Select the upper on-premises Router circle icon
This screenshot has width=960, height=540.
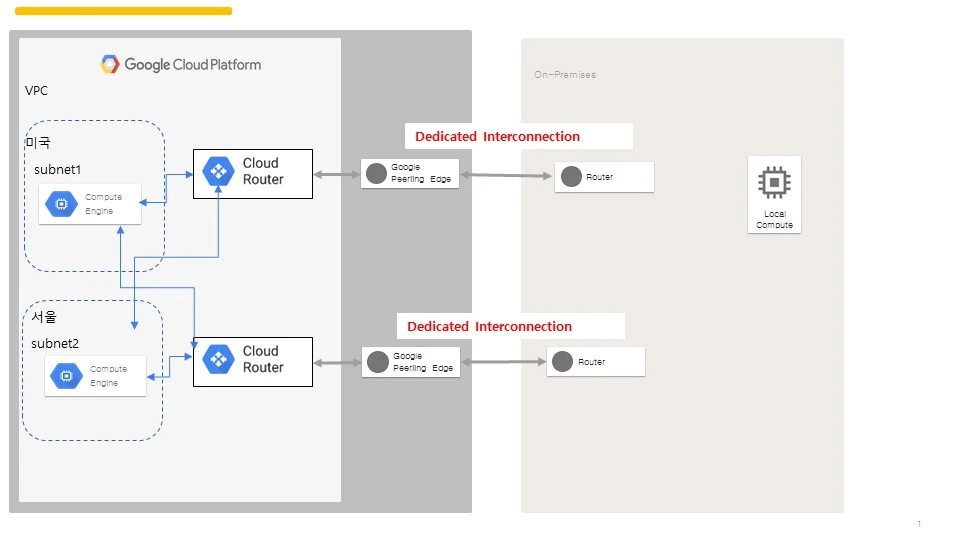pyautogui.click(x=571, y=176)
